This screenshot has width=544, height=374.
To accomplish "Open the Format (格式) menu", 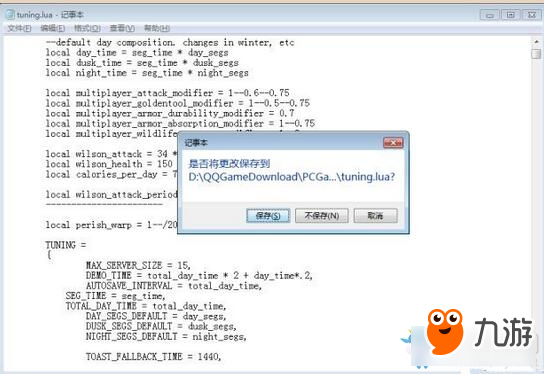I will click(87, 28).
